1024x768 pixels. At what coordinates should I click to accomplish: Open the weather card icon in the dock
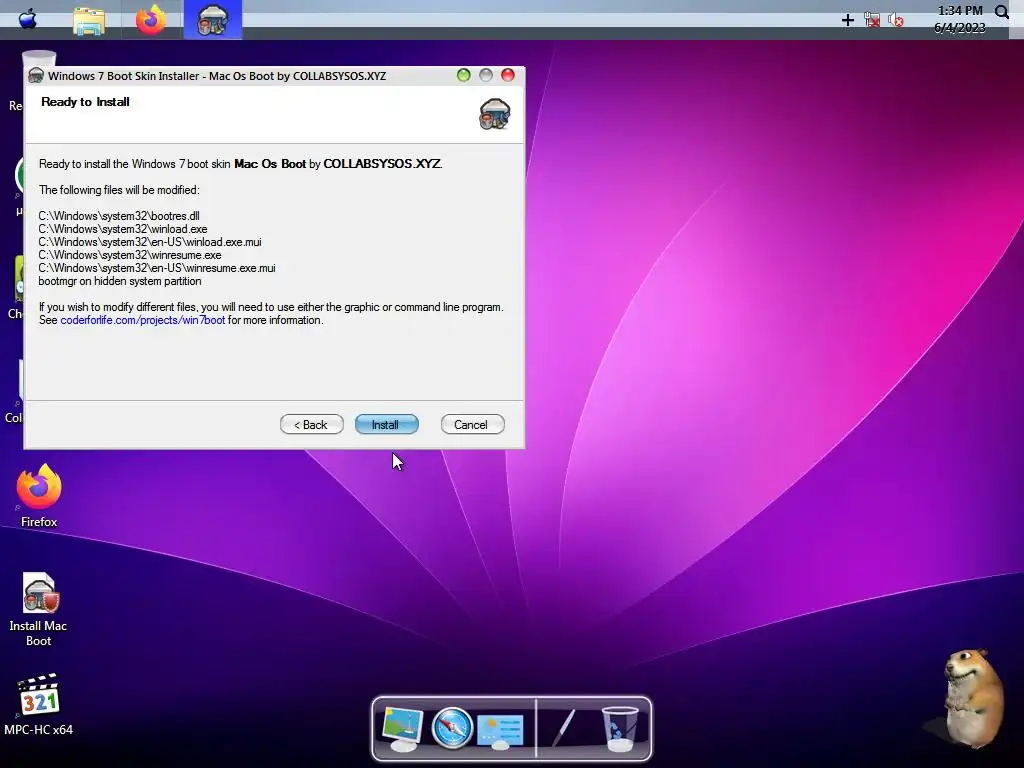(x=500, y=731)
